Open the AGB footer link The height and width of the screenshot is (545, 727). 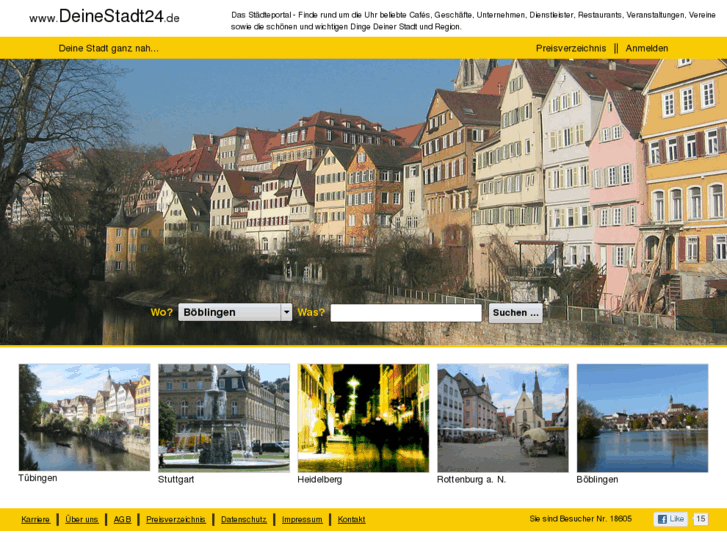pos(122,519)
